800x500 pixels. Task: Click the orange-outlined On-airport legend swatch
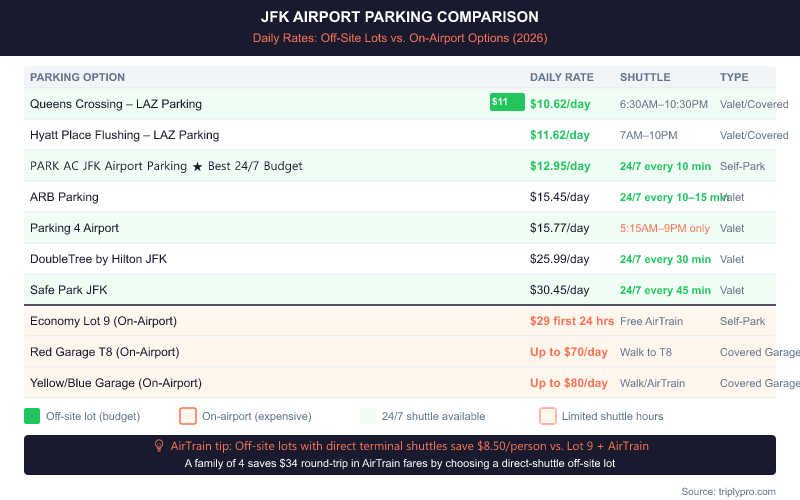pyautogui.click(x=187, y=416)
